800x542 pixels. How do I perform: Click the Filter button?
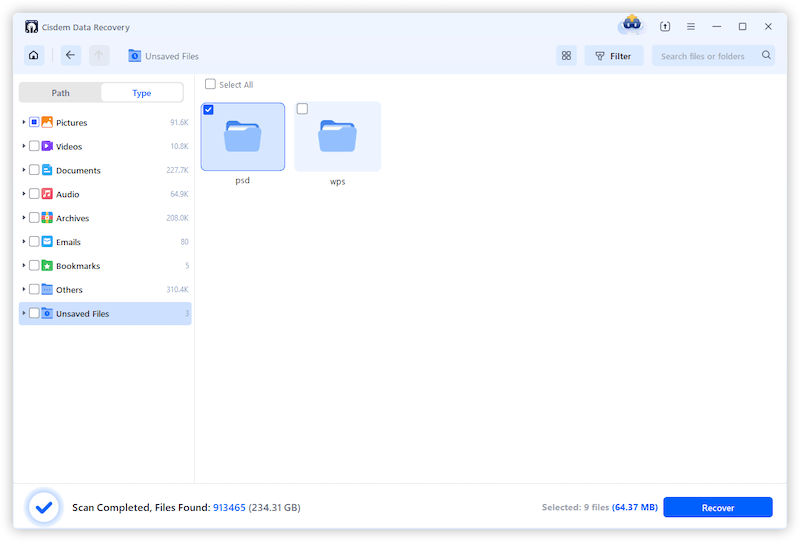click(614, 56)
